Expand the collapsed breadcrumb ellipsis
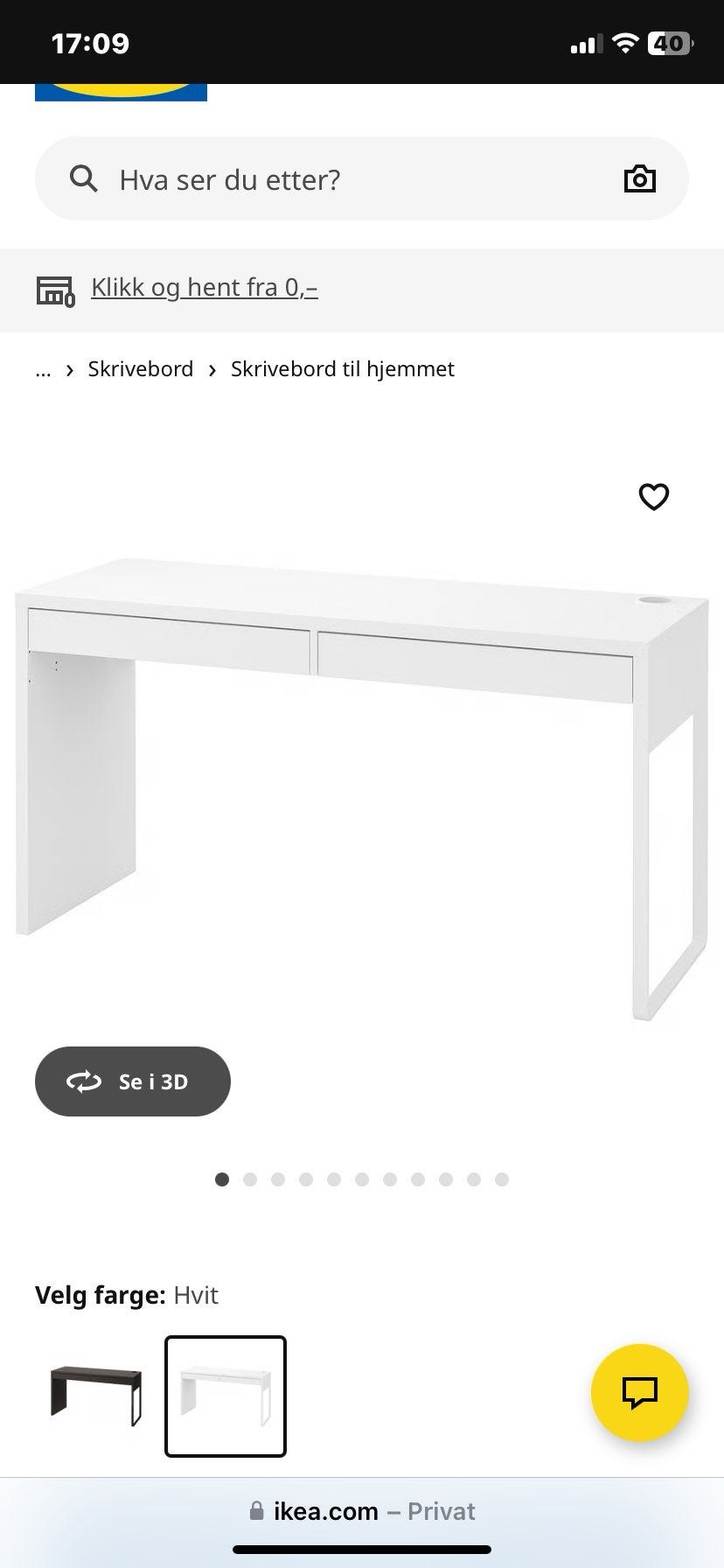Image resolution: width=724 pixels, height=1568 pixels. click(43, 369)
